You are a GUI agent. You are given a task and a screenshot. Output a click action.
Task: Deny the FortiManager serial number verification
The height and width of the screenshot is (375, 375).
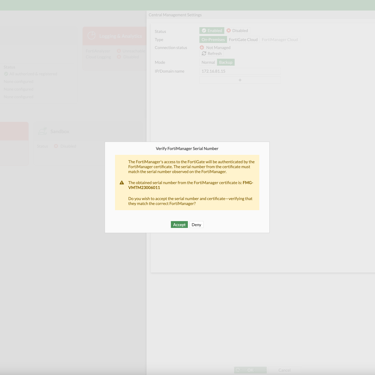[196, 225]
